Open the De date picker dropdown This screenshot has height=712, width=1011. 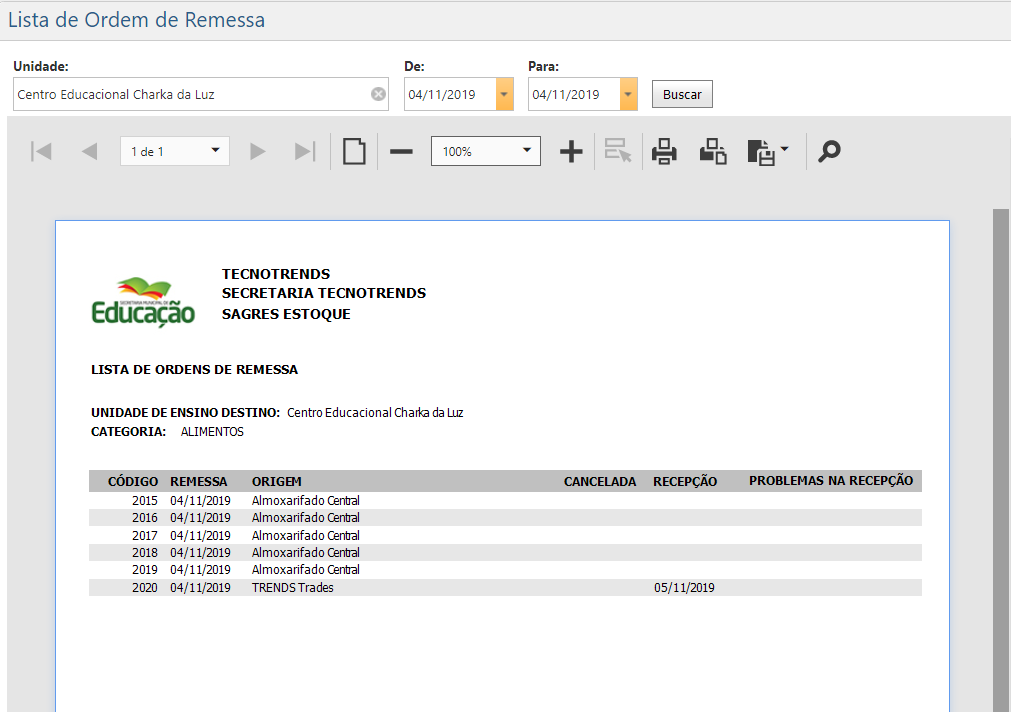pos(503,93)
